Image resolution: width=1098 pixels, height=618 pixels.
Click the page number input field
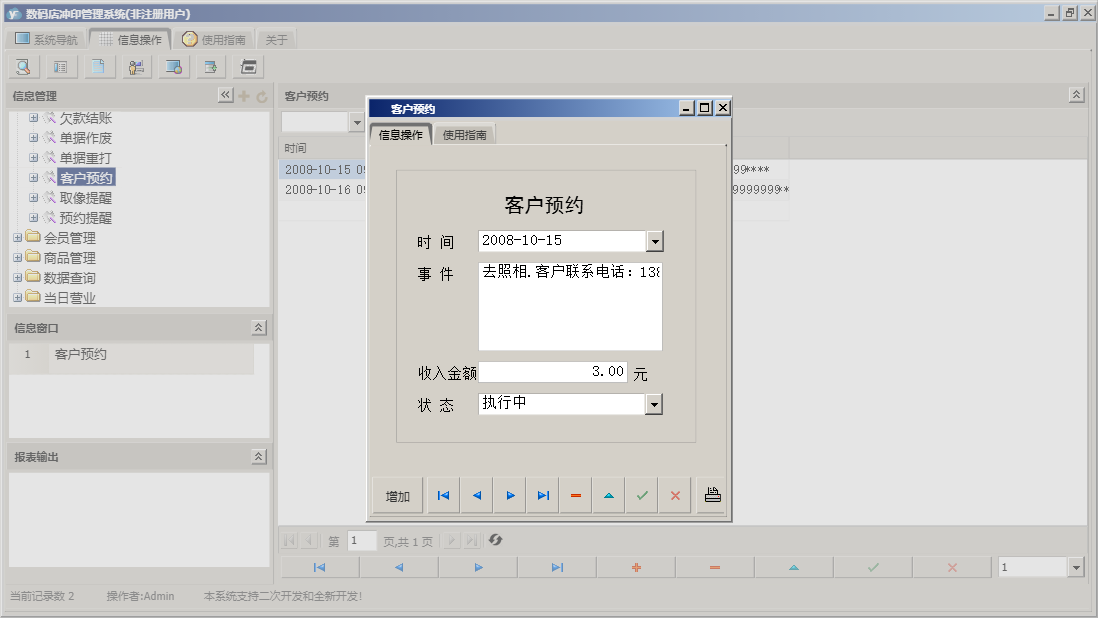[x=361, y=541]
